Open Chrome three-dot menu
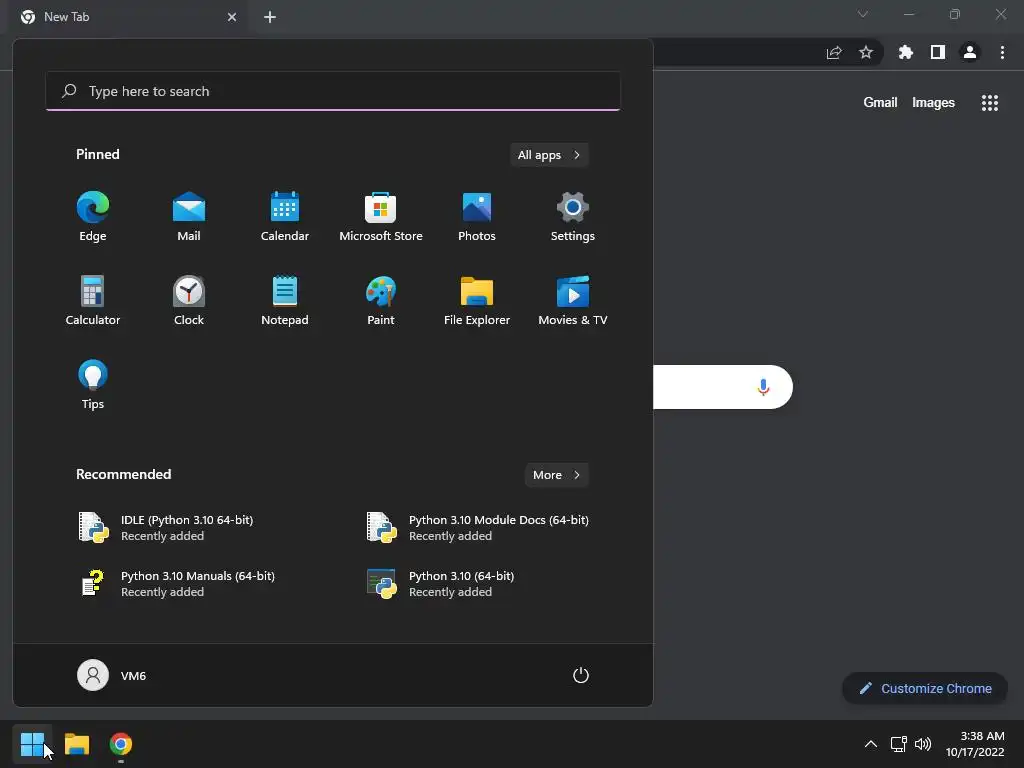 (1002, 52)
